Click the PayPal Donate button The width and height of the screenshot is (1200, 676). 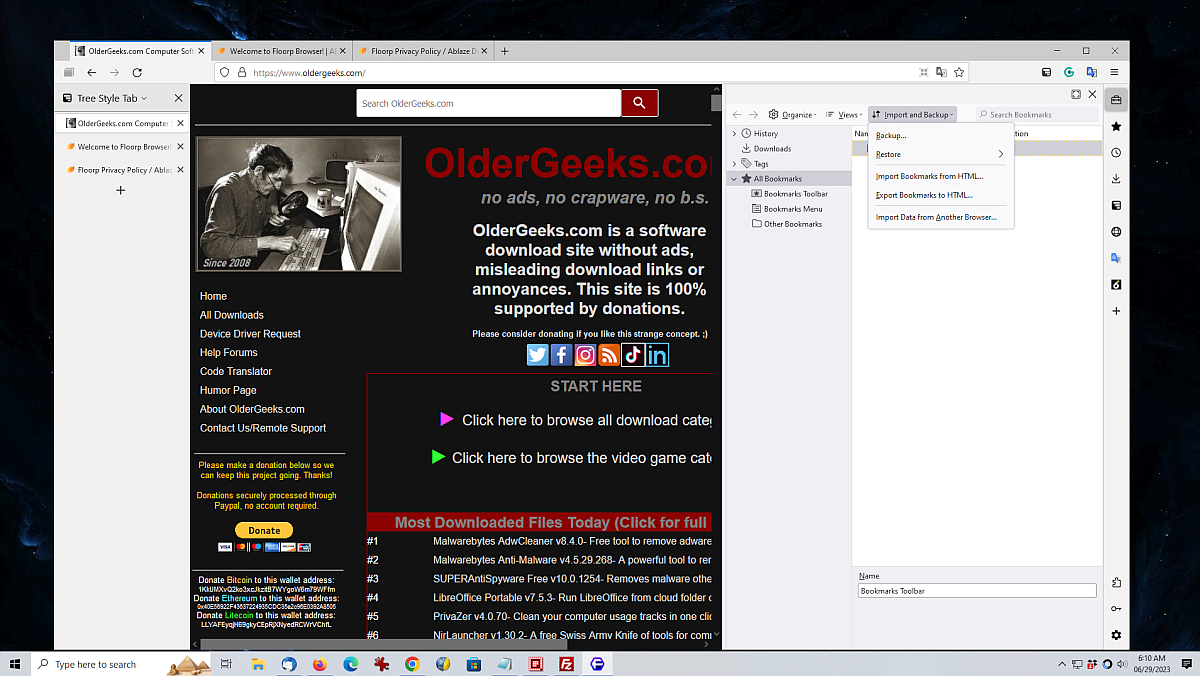point(264,530)
